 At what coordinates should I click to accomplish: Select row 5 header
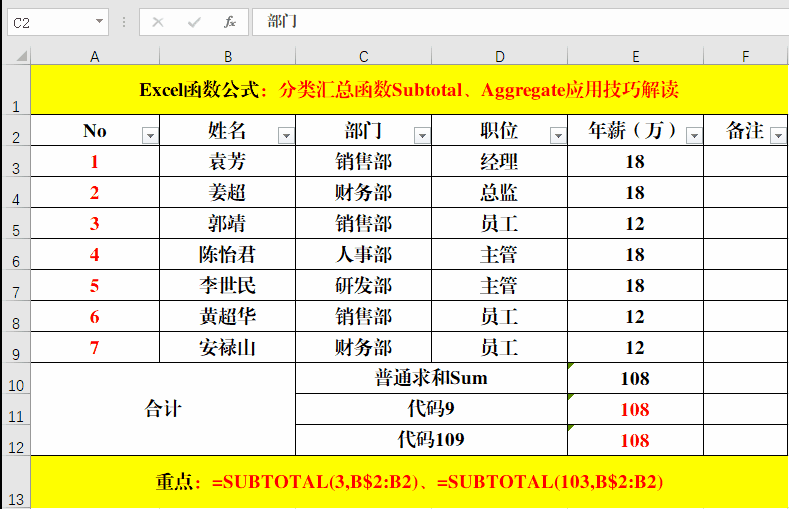pos(16,224)
